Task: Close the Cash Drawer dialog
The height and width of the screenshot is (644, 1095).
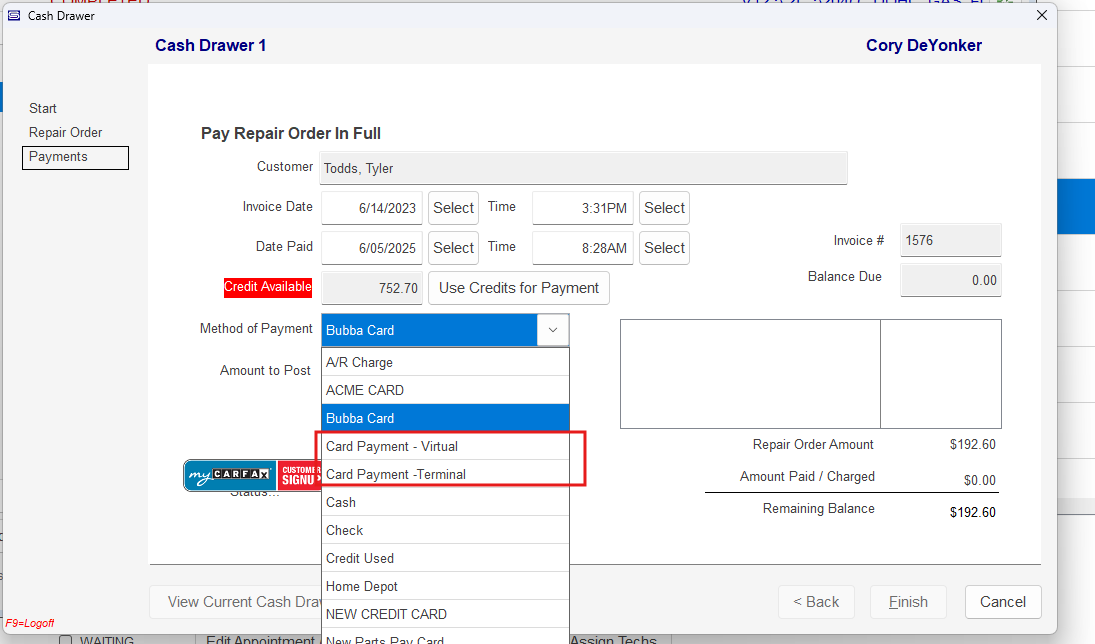Action: [1041, 15]
